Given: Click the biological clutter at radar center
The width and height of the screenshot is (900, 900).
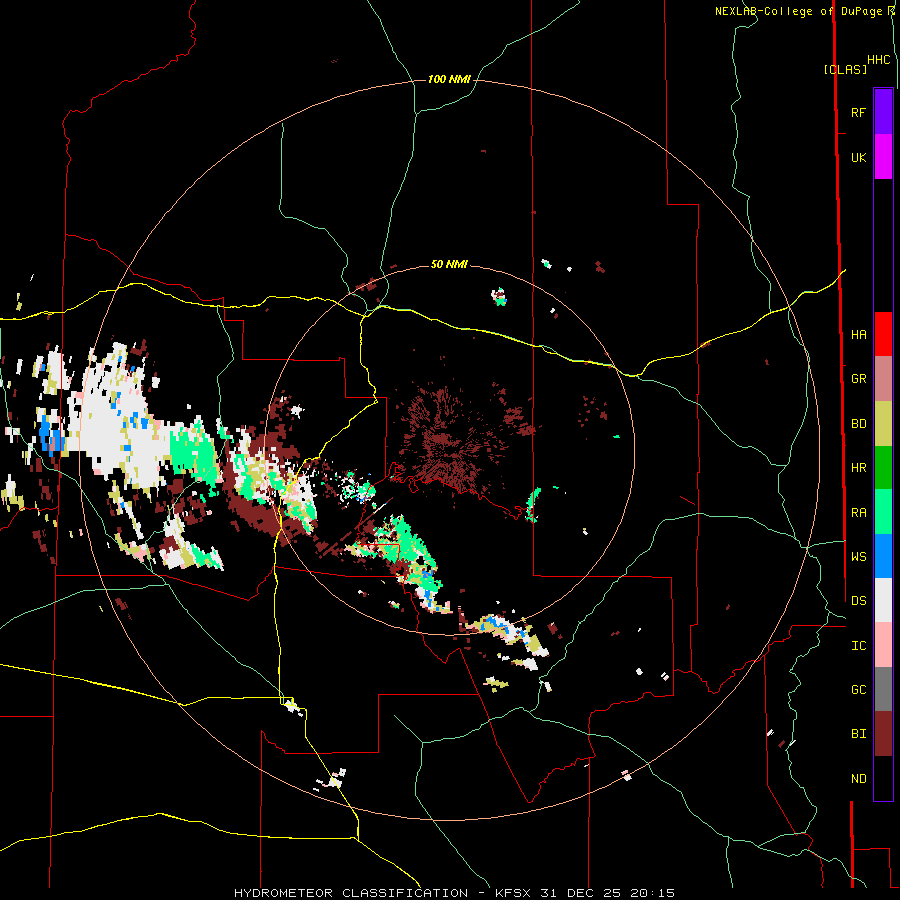Looking at the screenshot, I should tap(453, 439).
